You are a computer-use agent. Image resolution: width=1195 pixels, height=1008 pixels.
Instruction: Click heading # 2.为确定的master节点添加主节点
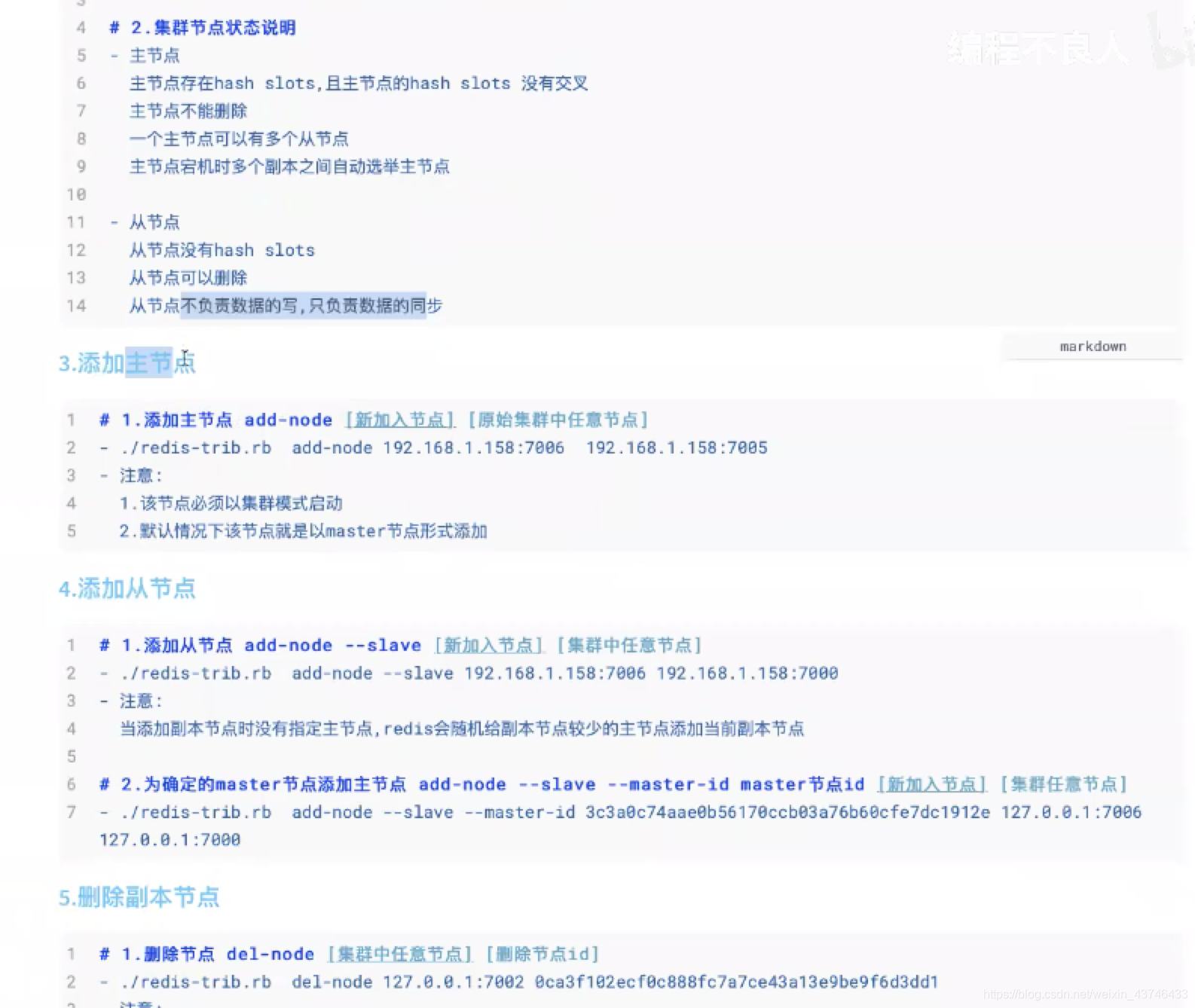point(482,784)
